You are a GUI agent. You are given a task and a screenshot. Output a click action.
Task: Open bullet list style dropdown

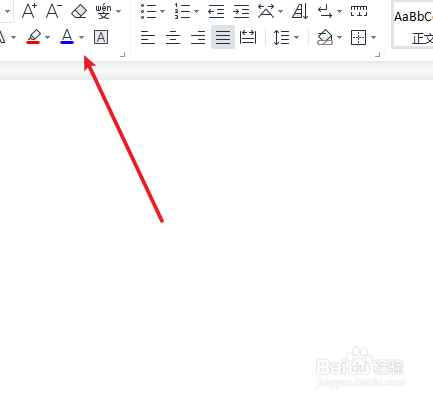click(162, 11)
